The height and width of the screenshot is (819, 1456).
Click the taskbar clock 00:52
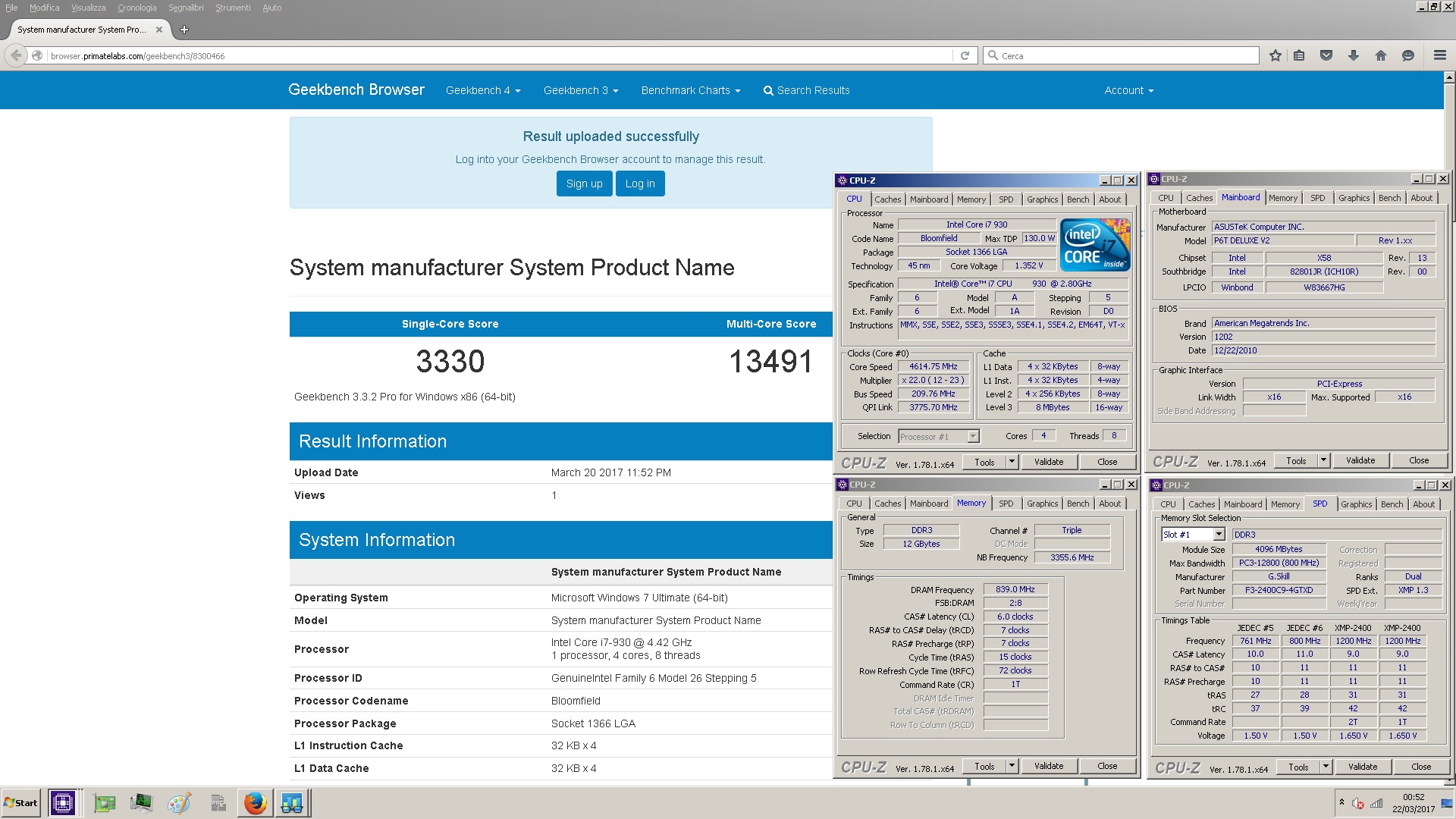point(1414,797)
